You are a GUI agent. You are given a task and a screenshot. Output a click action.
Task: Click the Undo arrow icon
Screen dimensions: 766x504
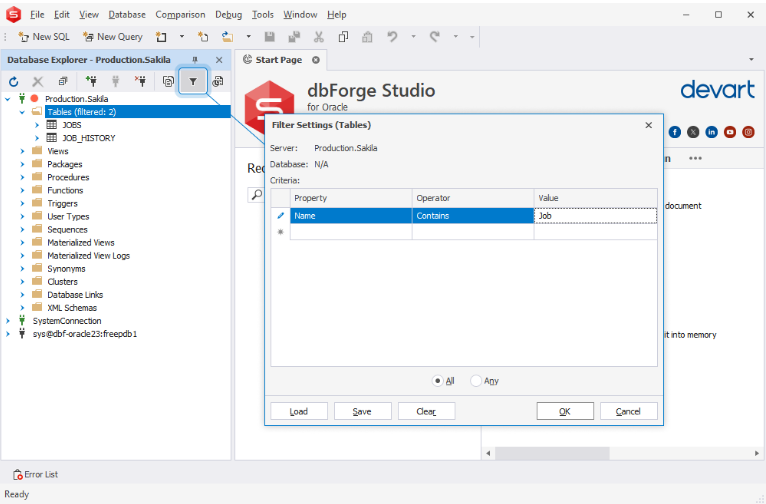pos(392,37)
